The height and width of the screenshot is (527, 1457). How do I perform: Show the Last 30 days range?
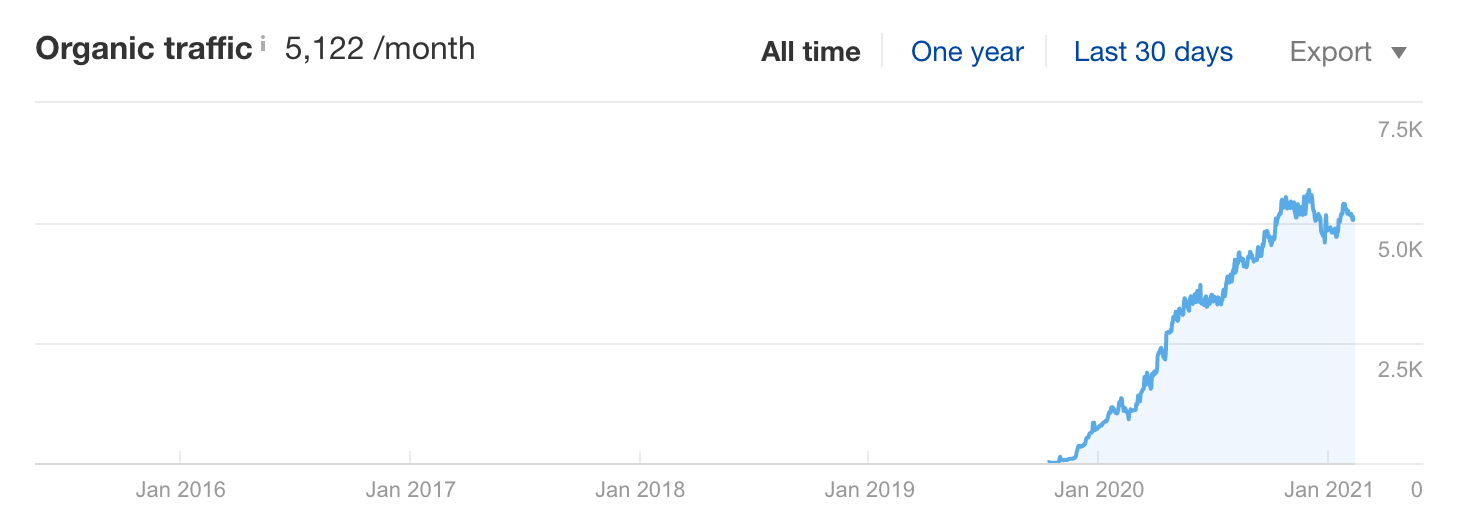tap(1153, 52)
